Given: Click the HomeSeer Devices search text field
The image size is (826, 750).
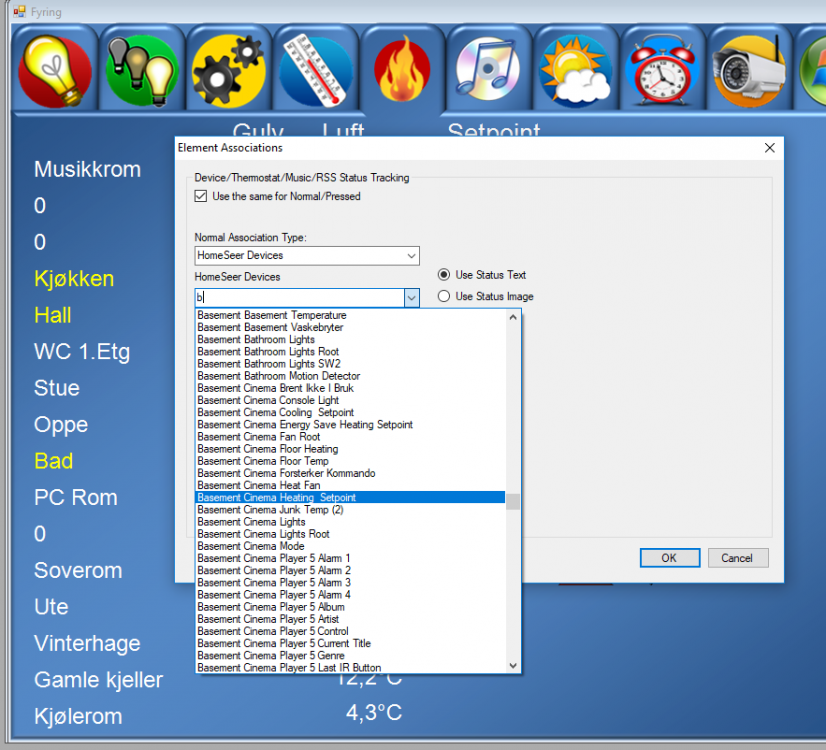Looking at the screenshot, I should (x=299, y=297).
